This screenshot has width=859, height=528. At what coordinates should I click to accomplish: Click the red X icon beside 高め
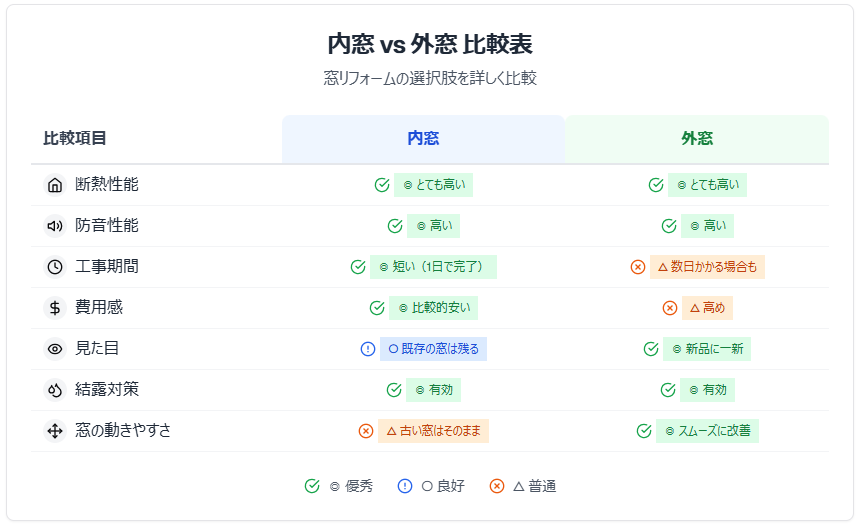pos(670,308)
